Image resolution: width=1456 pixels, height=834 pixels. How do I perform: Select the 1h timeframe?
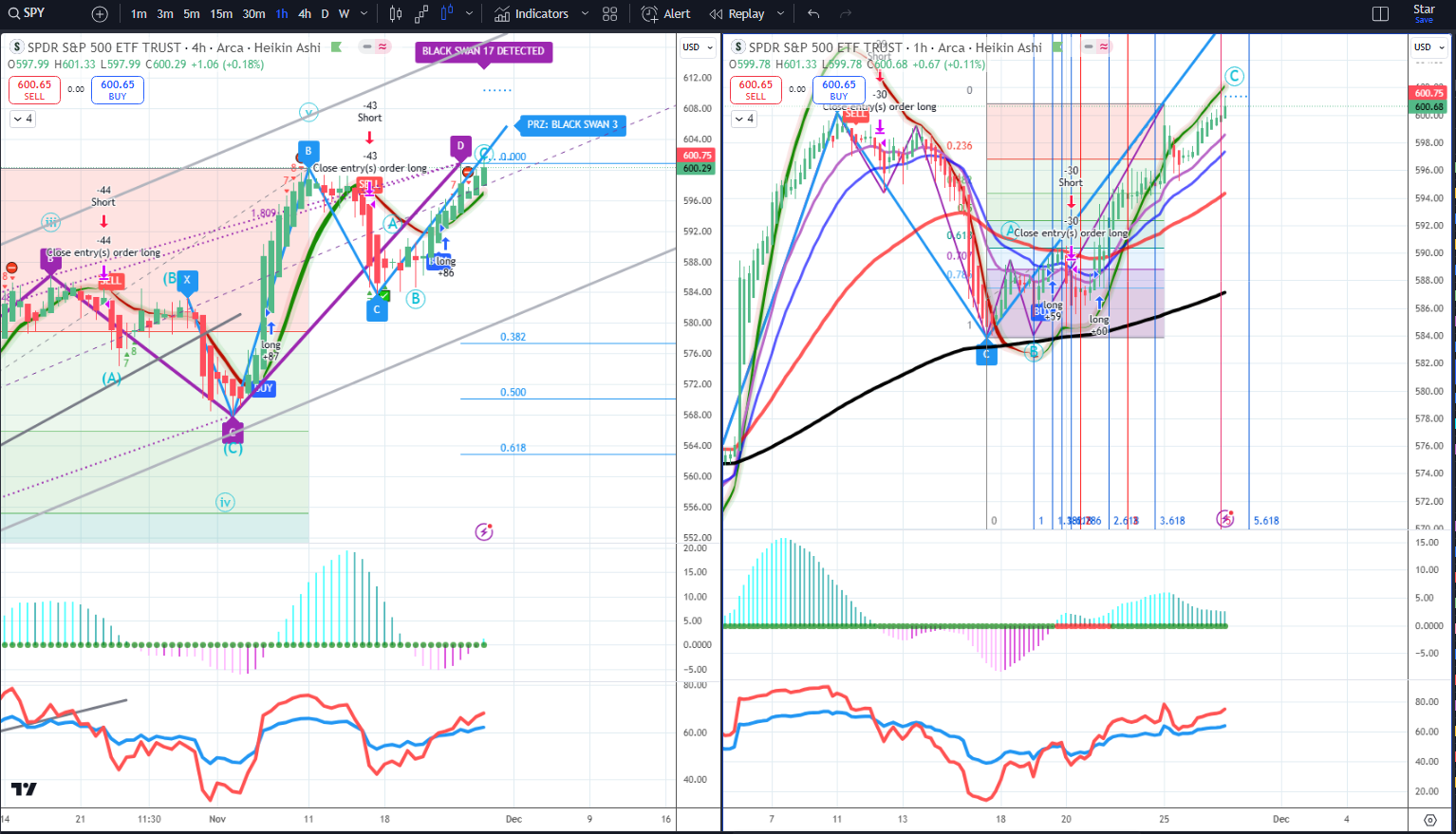click(282, 14)
